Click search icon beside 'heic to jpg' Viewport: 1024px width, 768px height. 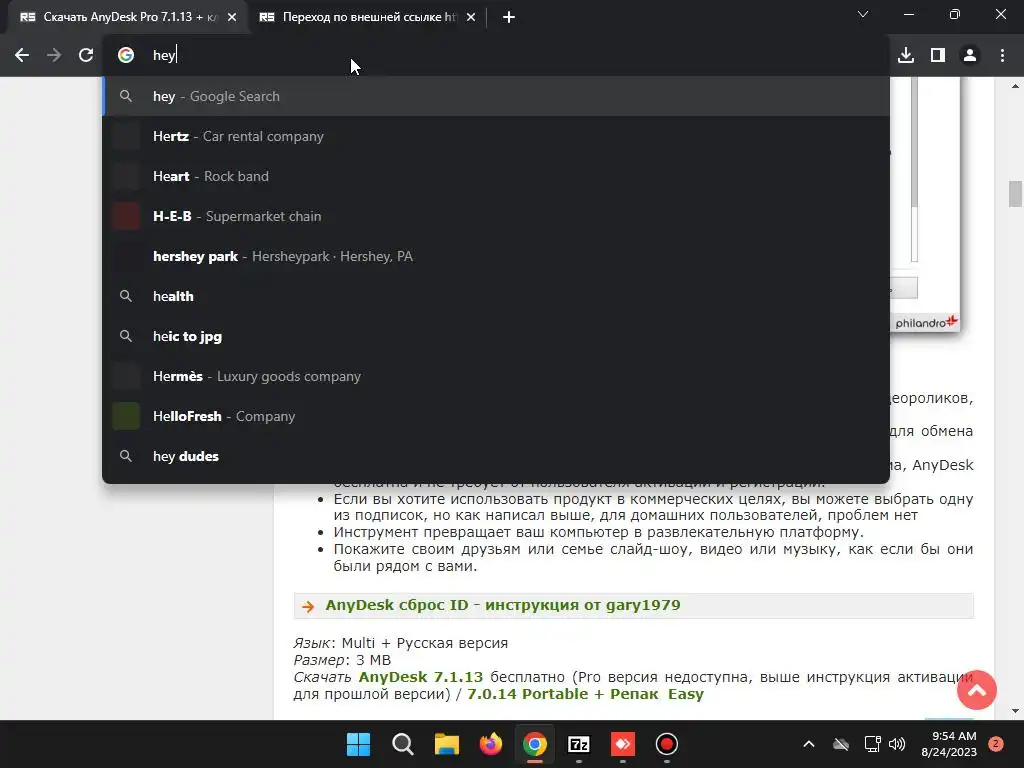coord(126,336)
